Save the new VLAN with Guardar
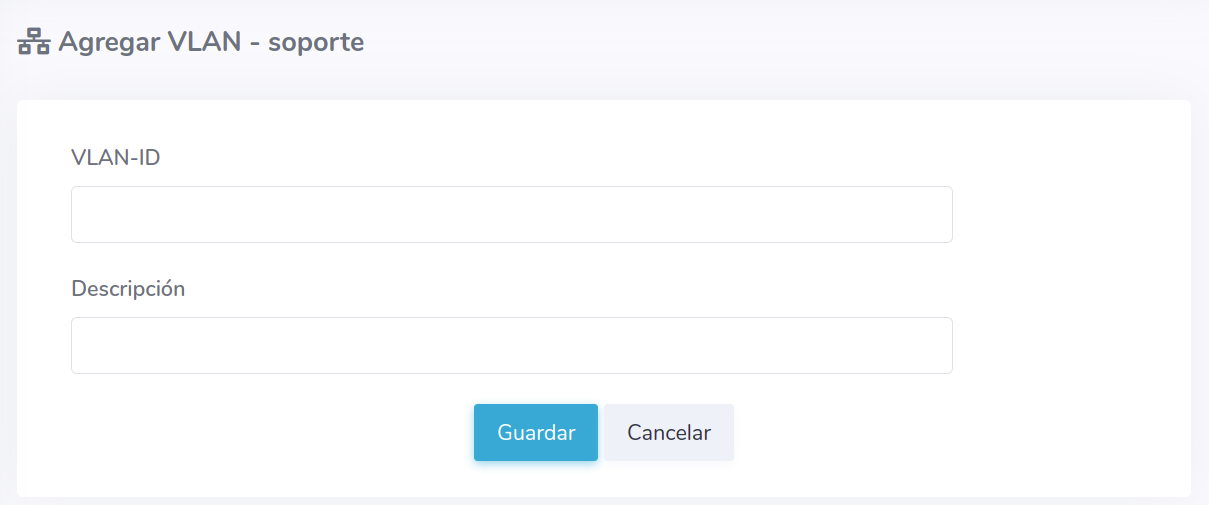The width and height of the screenshot is (1209, 505). tap(536, 433)
